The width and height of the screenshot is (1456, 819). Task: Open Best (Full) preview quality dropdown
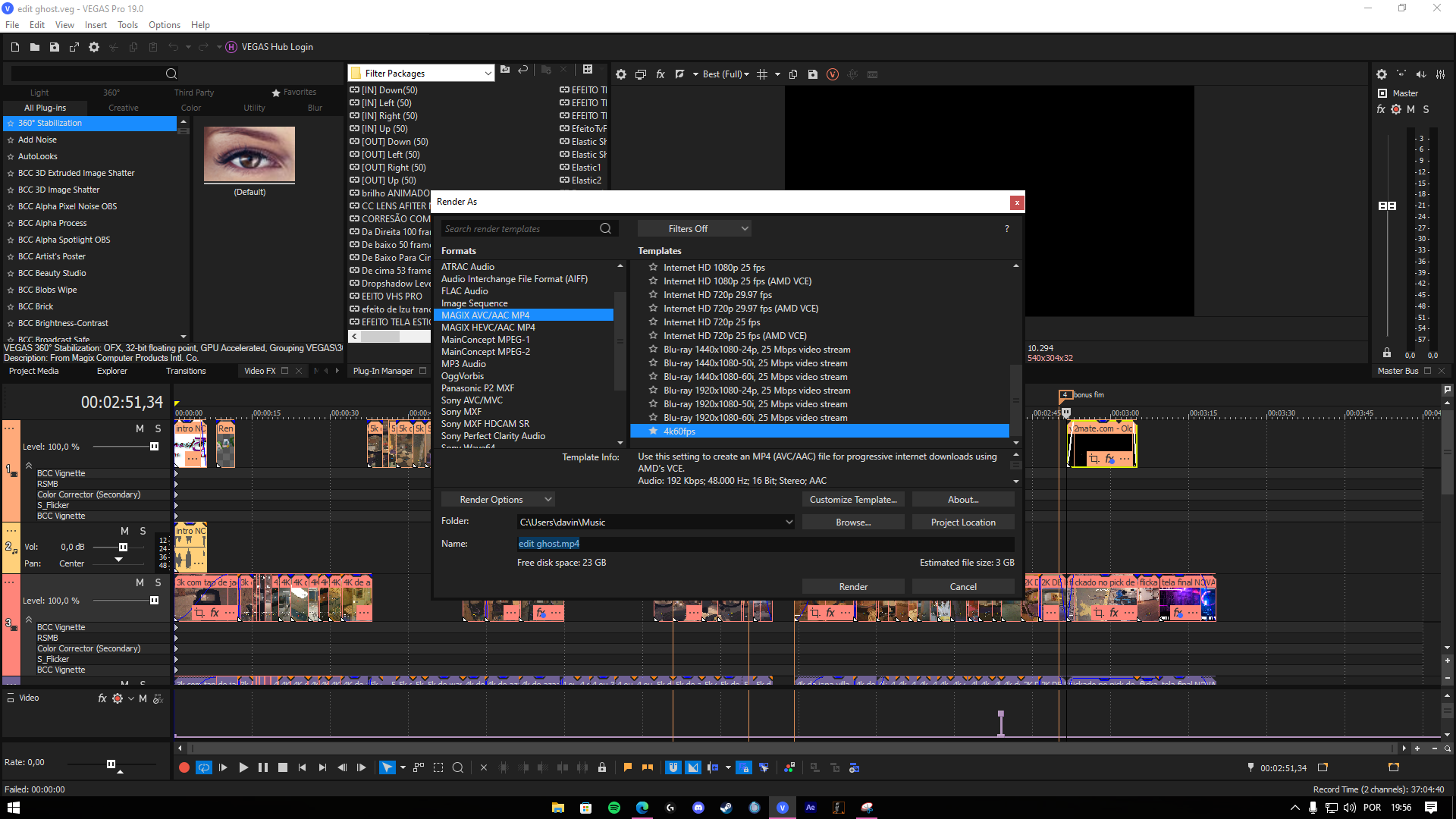click(726, 74)
